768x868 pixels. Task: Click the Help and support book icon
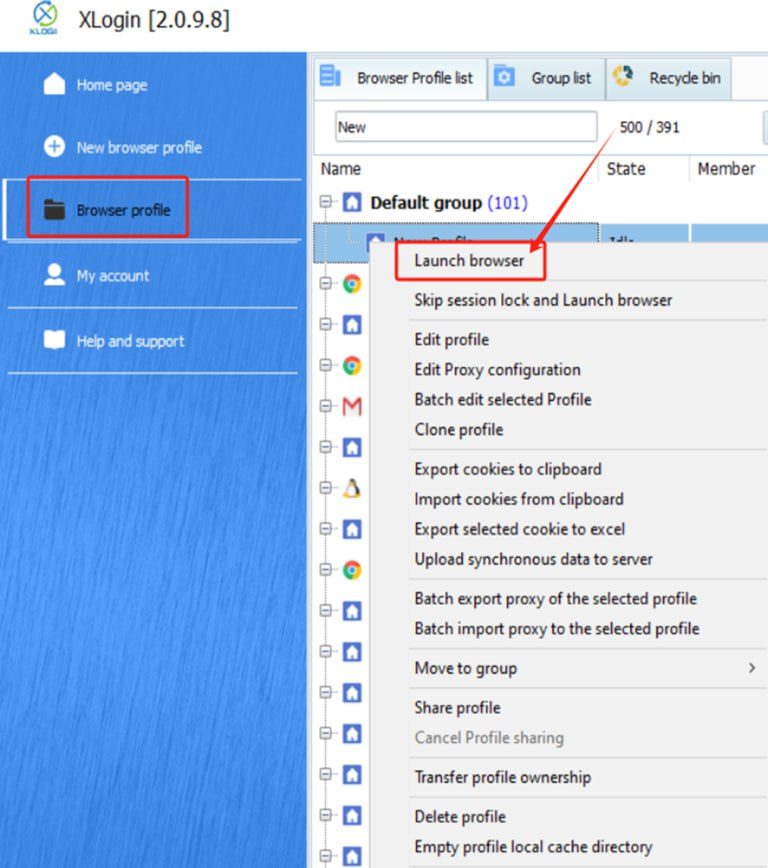[x=54, y=340]
